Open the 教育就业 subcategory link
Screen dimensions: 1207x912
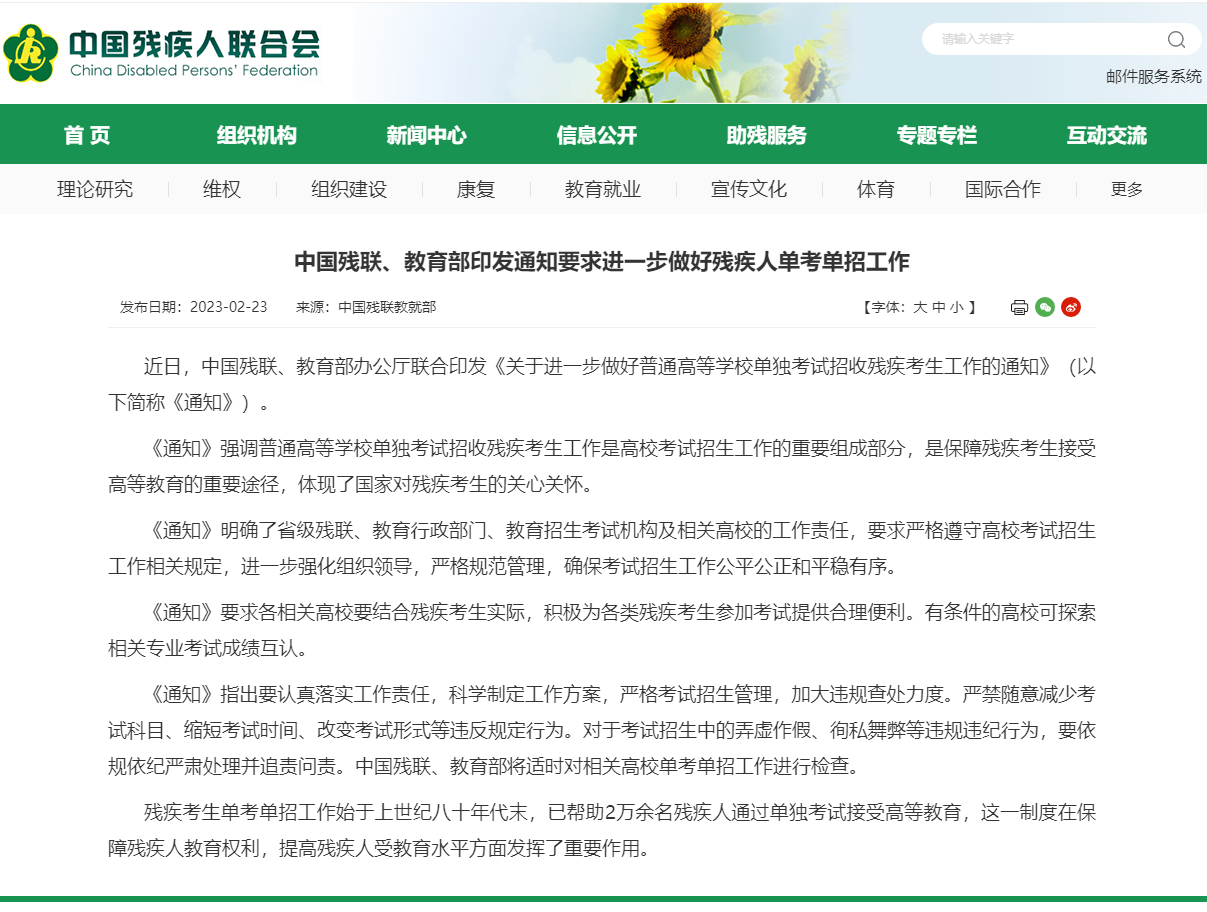(x=603, y=189)
